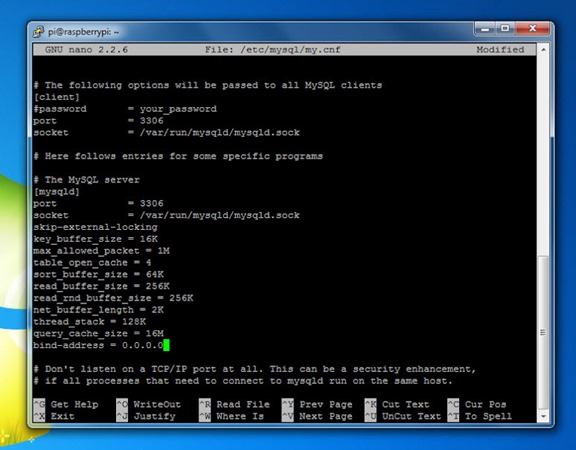Click the 'read_rnd_buffer_size = 256K' line

pos(113,298)
